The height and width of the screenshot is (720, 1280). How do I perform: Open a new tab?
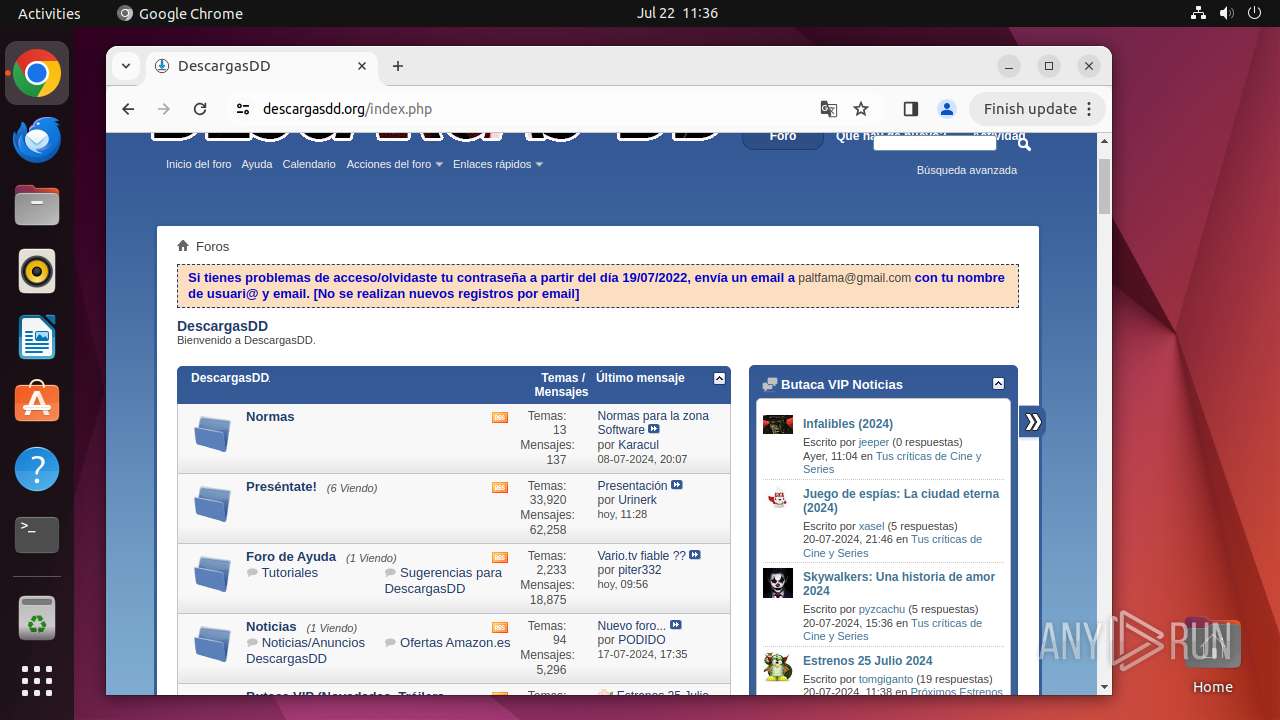(398, 66)
